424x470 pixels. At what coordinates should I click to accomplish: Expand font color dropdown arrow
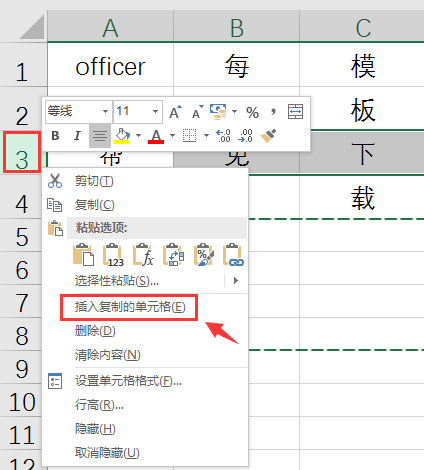click(172, 136)
